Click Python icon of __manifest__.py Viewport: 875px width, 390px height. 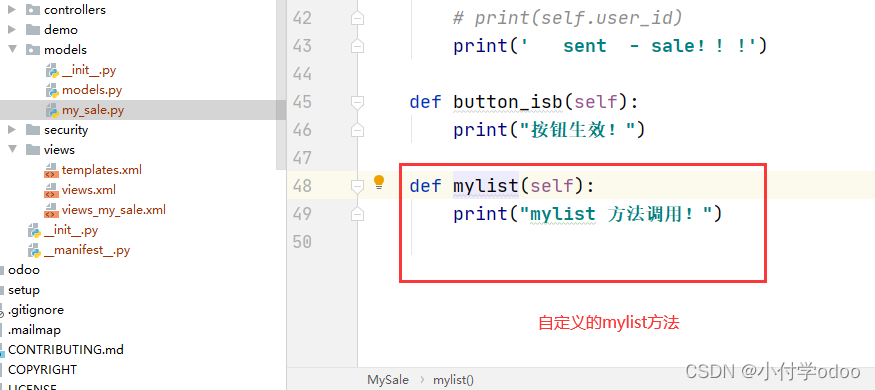coord(34,251)
